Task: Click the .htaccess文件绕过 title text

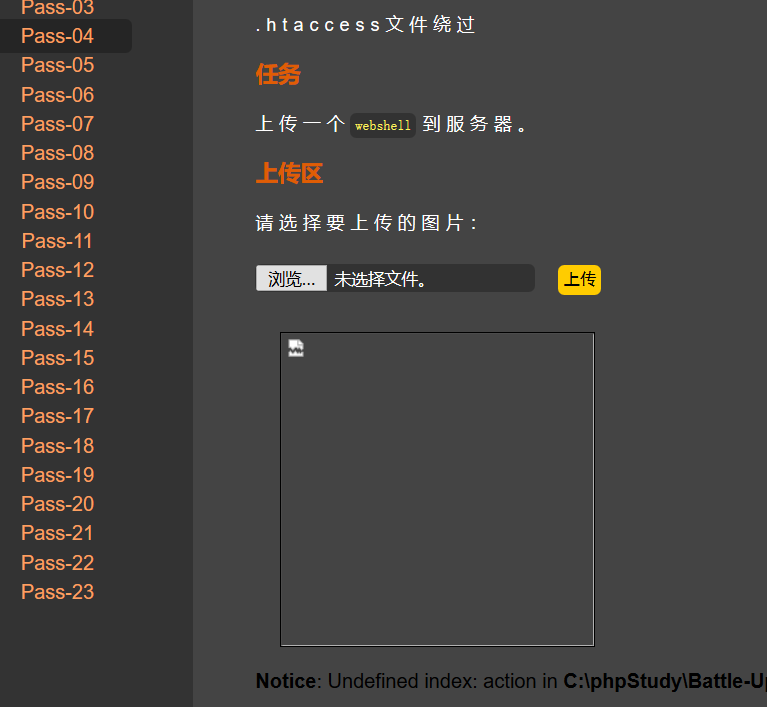Action: (365, 24)
